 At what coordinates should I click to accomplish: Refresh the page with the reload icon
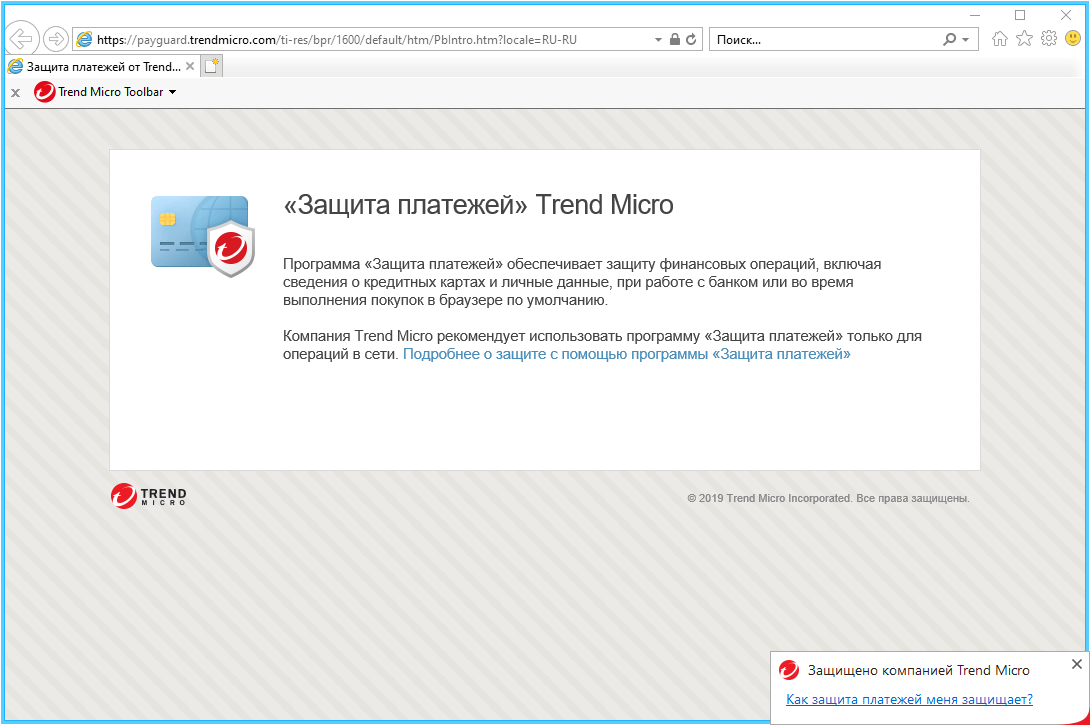tap(691, 40)
